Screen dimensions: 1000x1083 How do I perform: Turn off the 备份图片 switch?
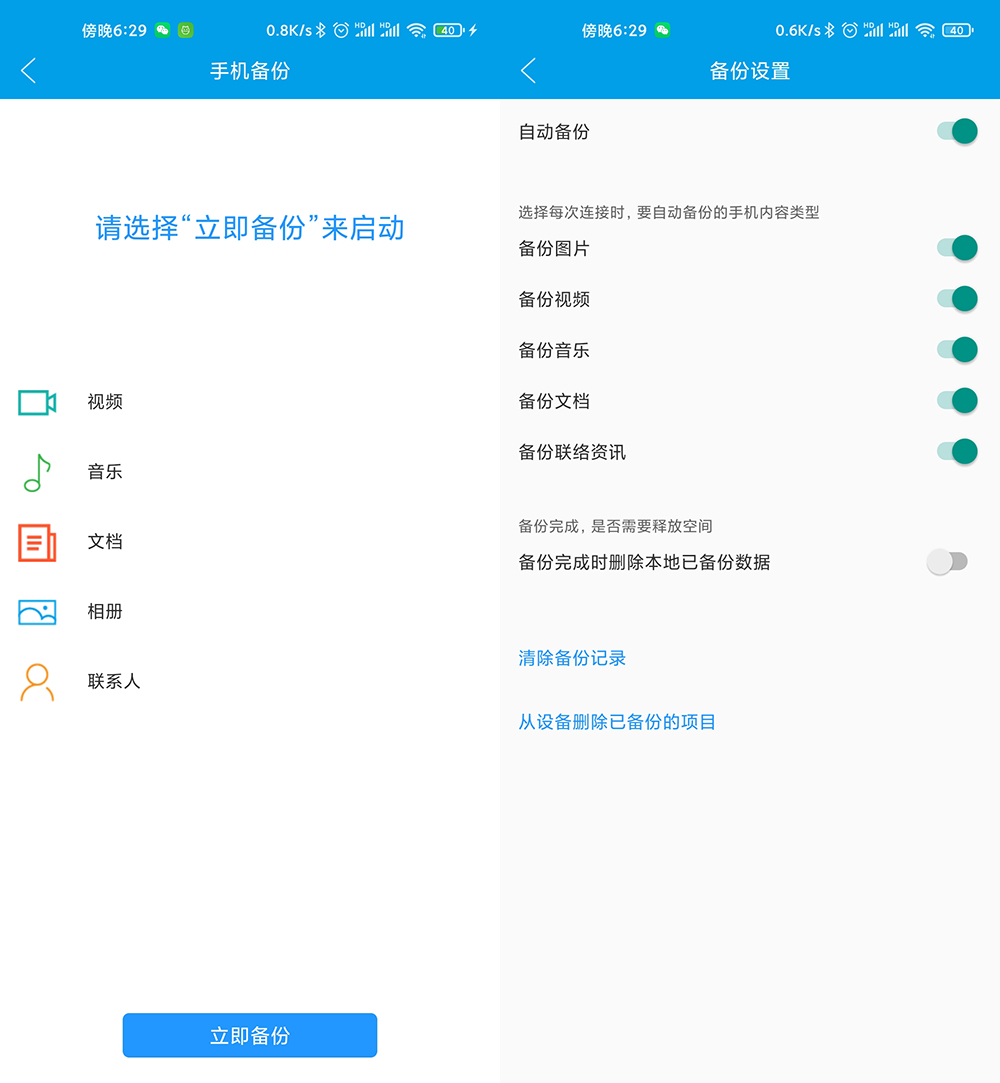point(958,247)
